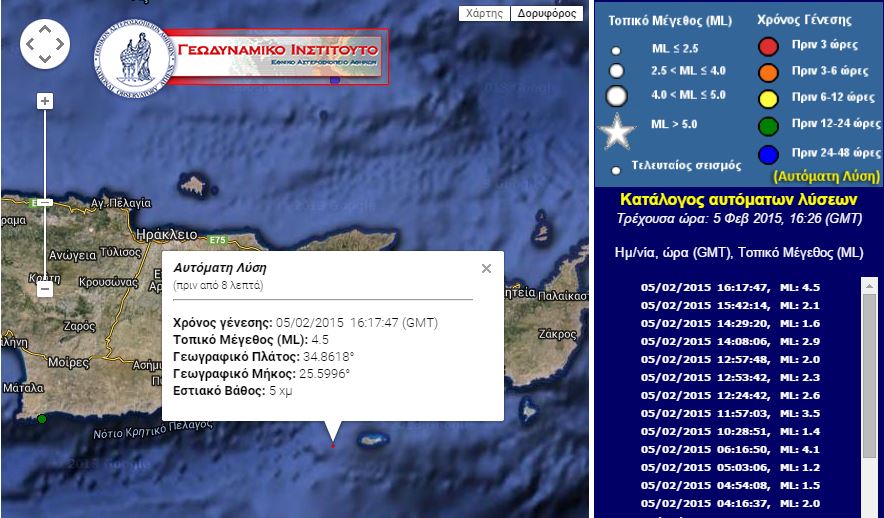
Task: Select the 16:17:47 ML 4.5 earthquake entry
Action: [x=730, y=288]
